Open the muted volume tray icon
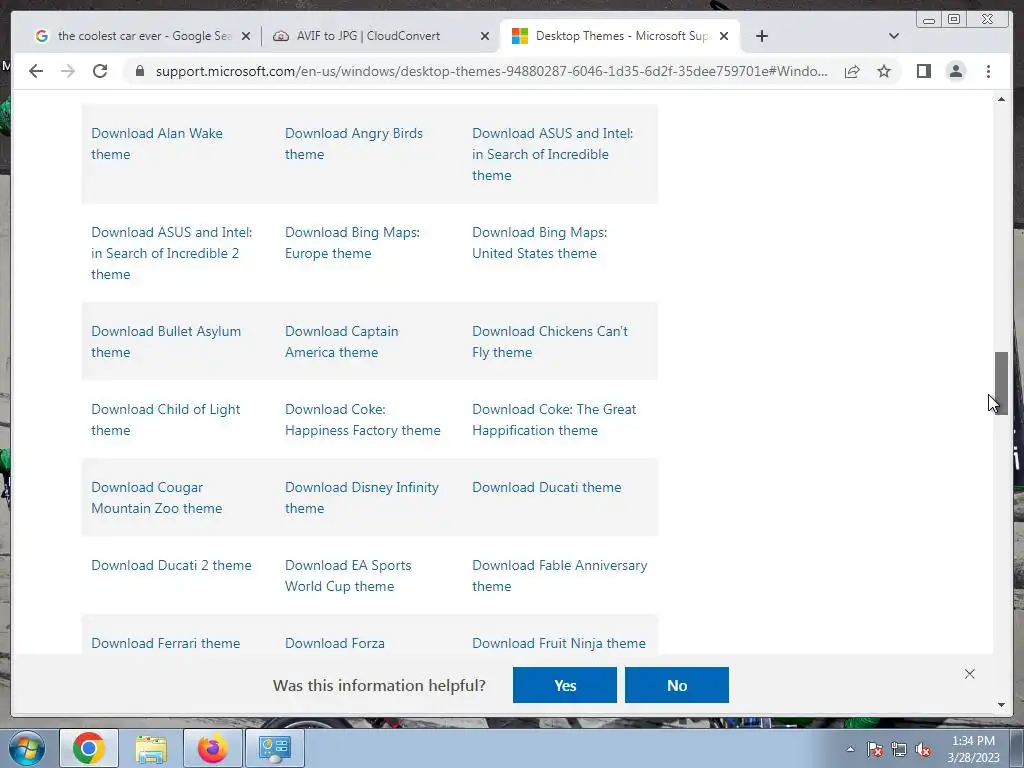 coord(923,750)
